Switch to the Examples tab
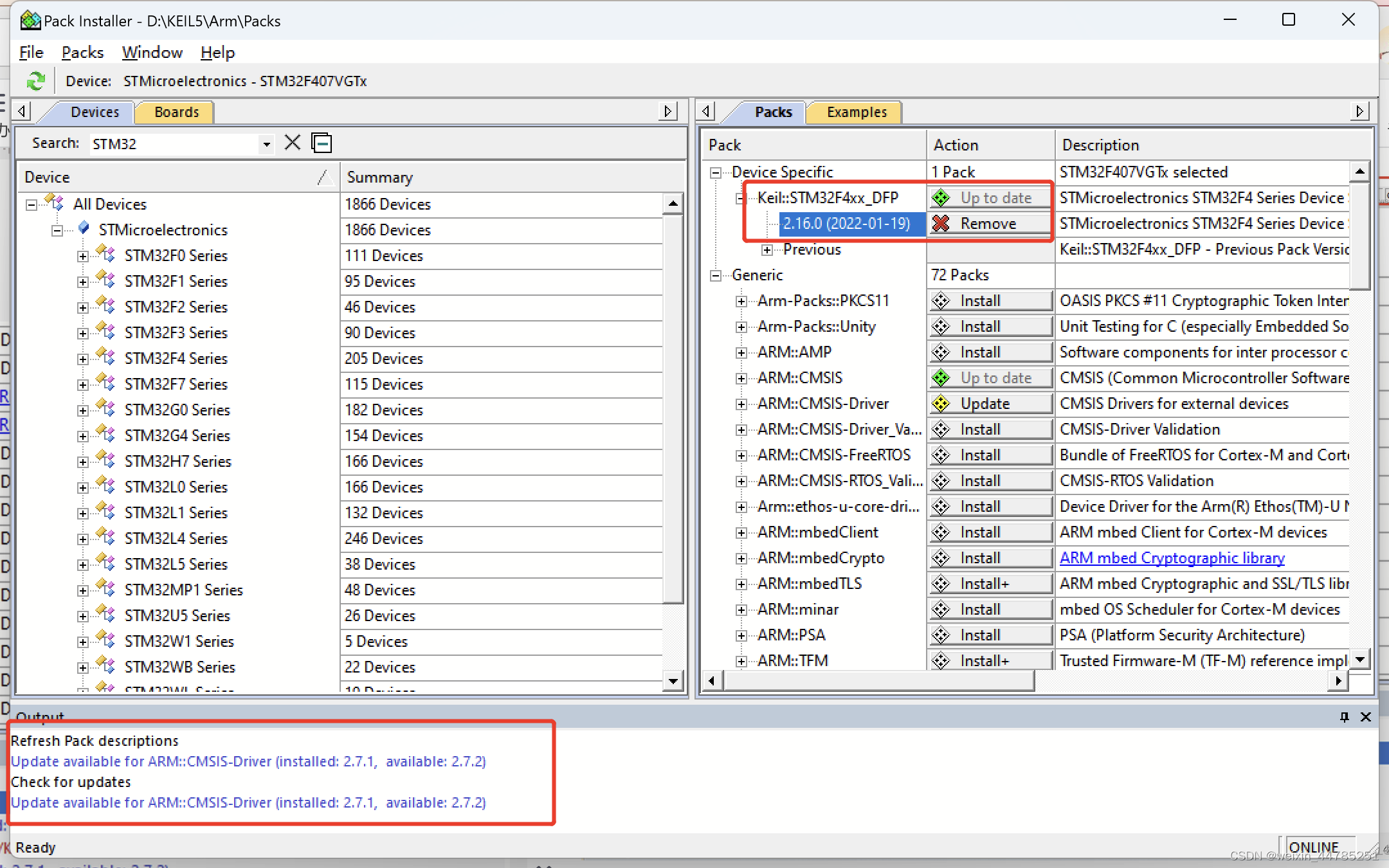The image size is (1389, 868). tap(856, 112)
